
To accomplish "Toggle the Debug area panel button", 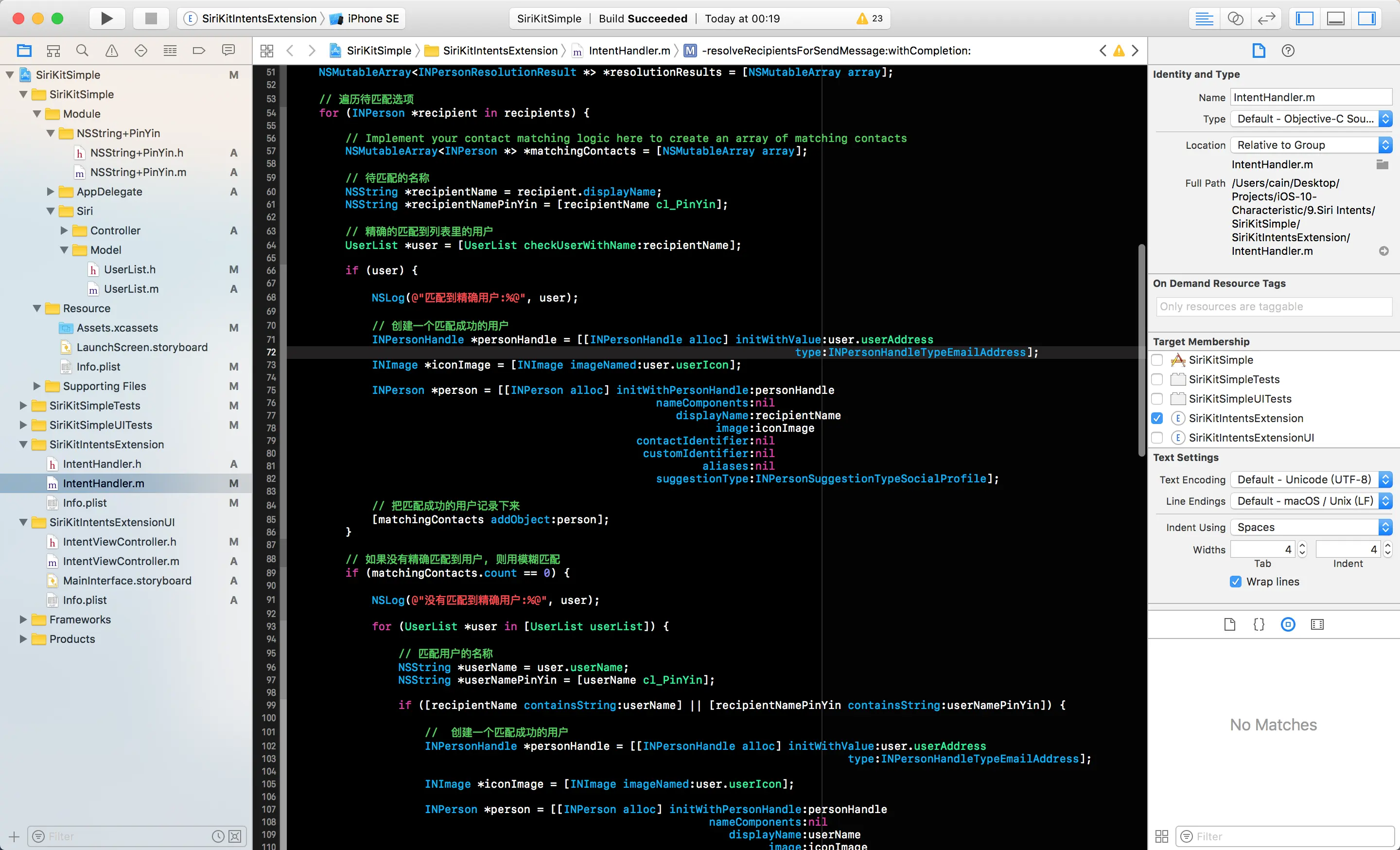I will (x=1335, y=18).
